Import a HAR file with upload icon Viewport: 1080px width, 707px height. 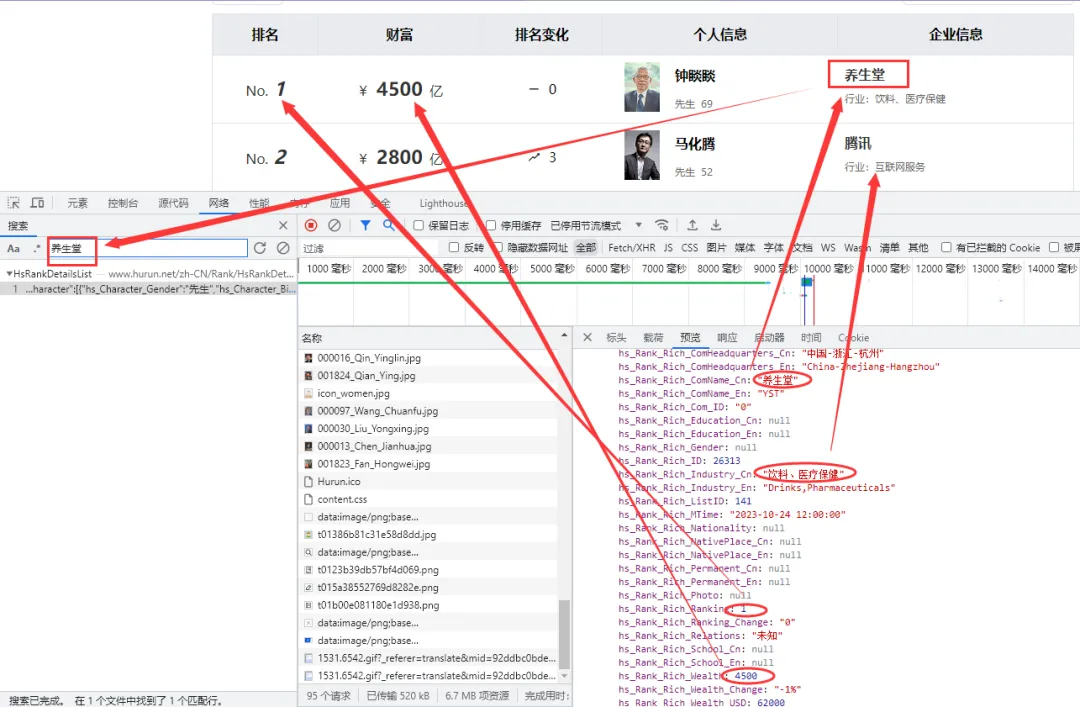click(692, 225)
